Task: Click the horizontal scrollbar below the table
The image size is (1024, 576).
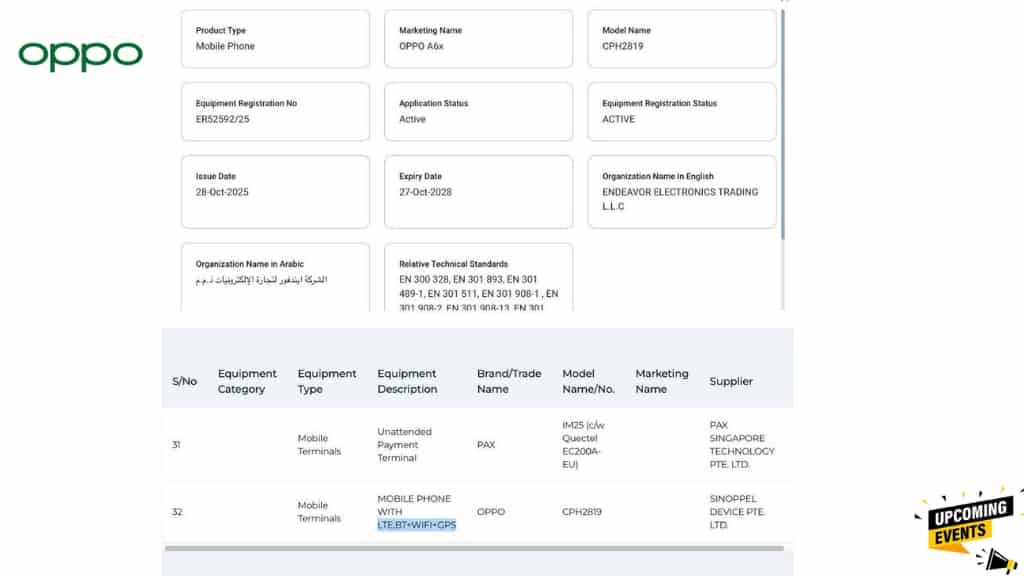Action: tap(474, 548)
